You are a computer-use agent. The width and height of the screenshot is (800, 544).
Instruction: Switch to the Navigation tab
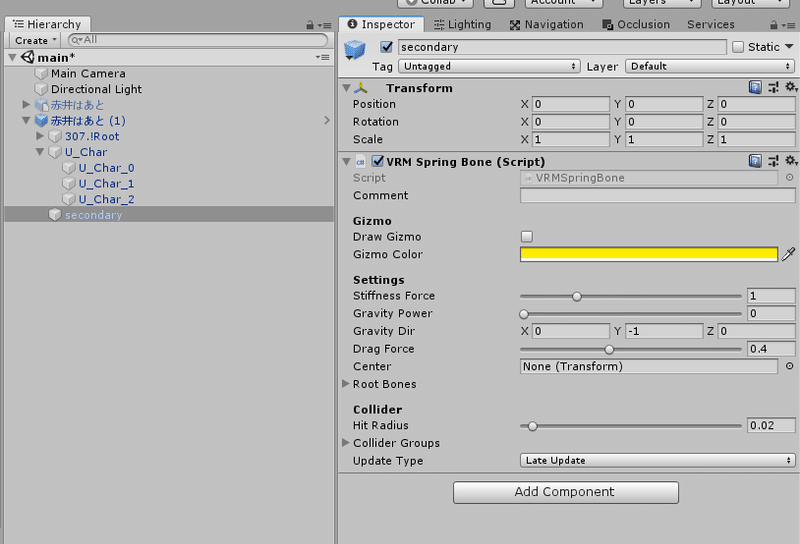coord(546,24)
